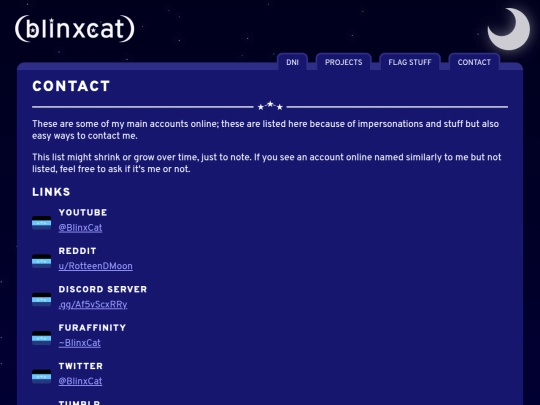
Task: Click the flag icon beside YouTube
Action: [42, 223]
